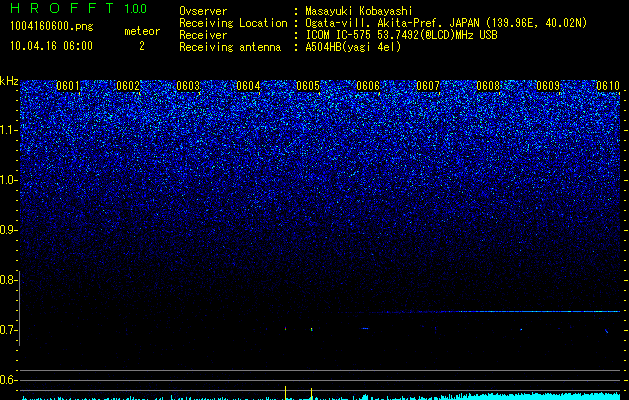Click the 0609 time marker
Viewport: 629px width, 400px height.
click(x=548, y=86)
